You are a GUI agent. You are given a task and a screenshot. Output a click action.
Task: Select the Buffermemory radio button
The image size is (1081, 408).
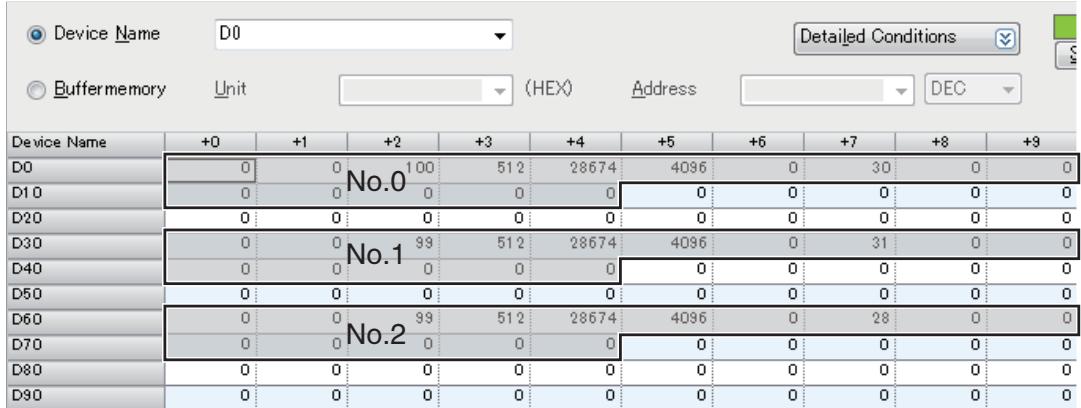point(35,90)
